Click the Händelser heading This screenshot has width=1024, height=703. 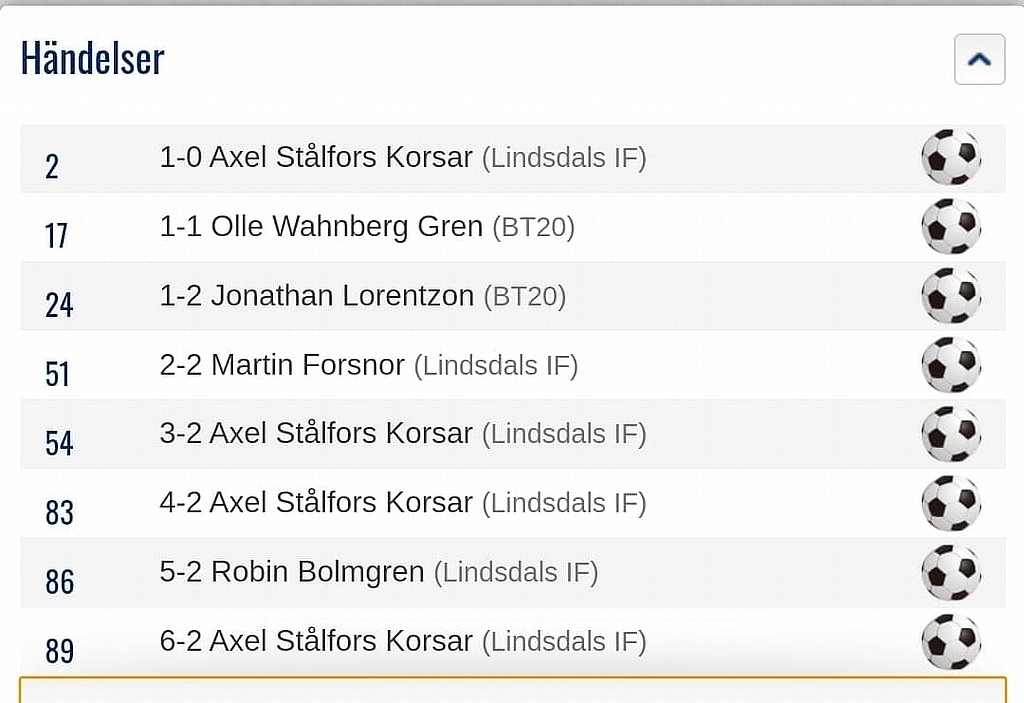[x=93, y=57]
